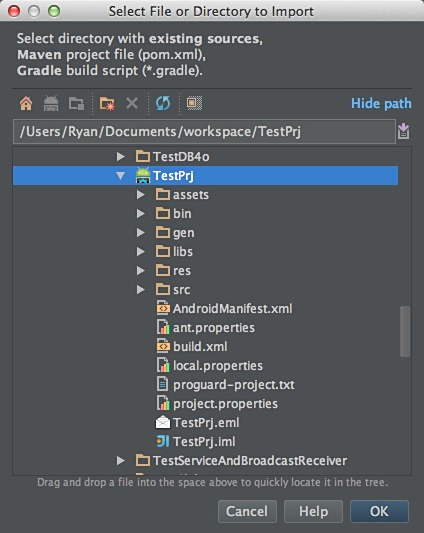424x533 pixels.
Task: Select the res folder name
Action: click(x=182, y=271)
